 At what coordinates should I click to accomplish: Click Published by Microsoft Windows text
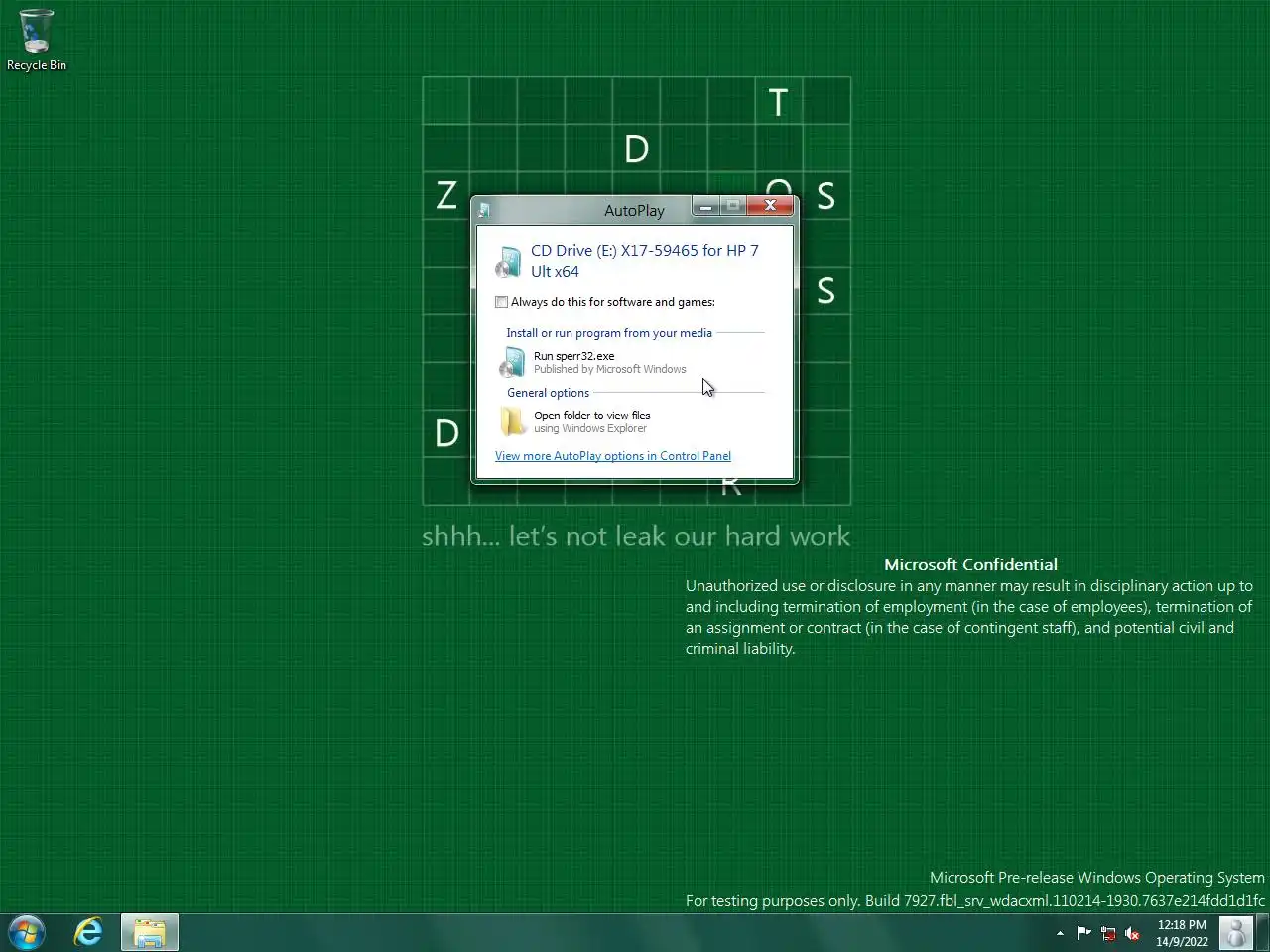tap(610, 369)
